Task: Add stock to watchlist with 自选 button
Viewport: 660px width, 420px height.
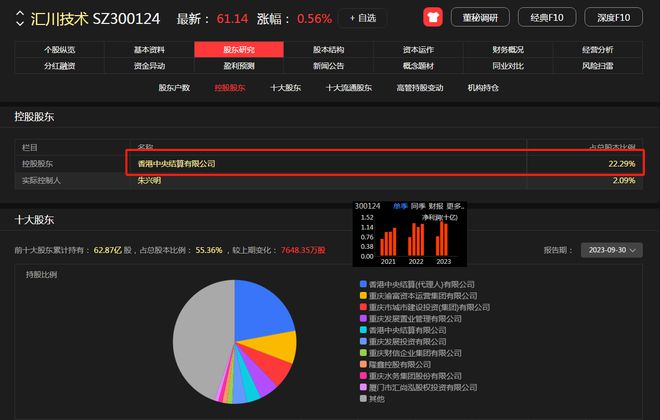Action: [362, 18]
